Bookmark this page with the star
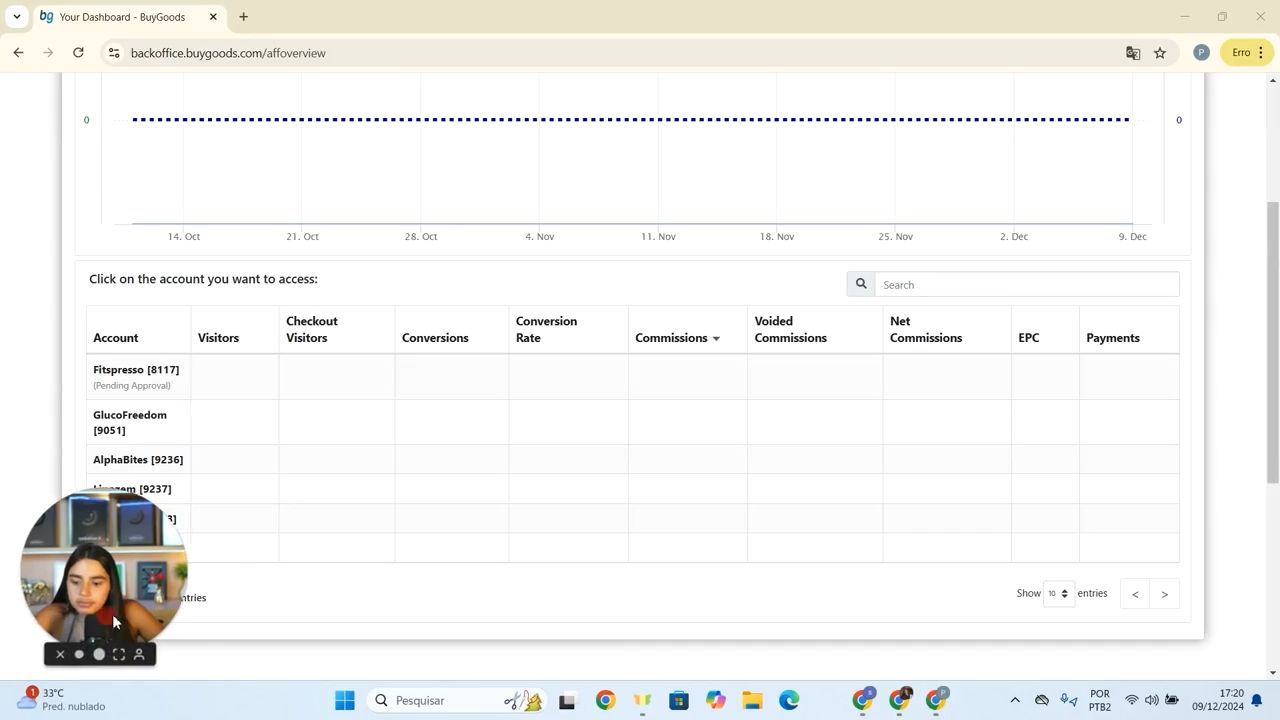 click(1160, 53)
